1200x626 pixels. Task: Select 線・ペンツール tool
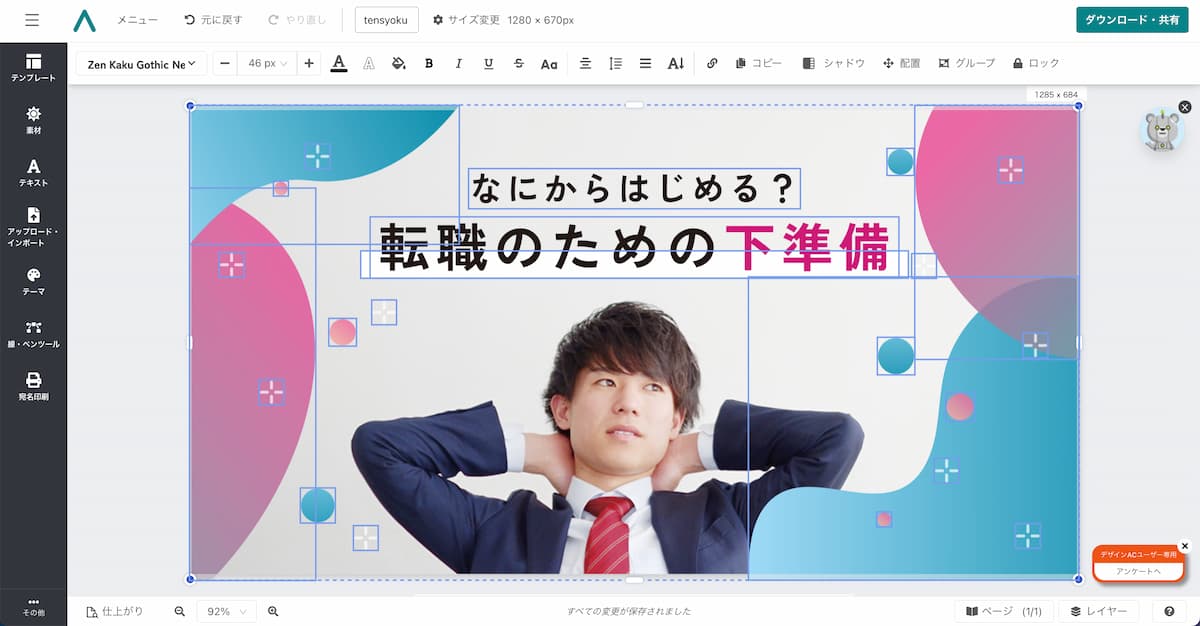(x=33, y=334)
